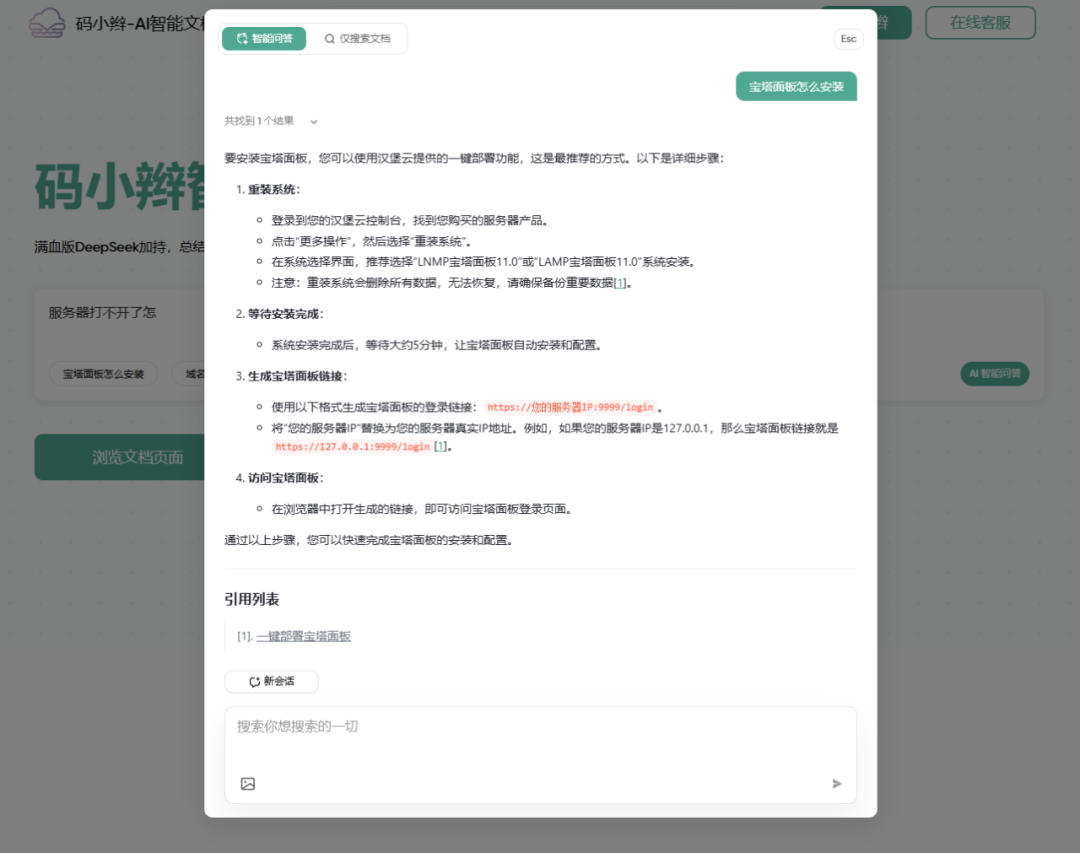
Task: Click AI 智能问答 button on background page
Action: tap(995, 373)
